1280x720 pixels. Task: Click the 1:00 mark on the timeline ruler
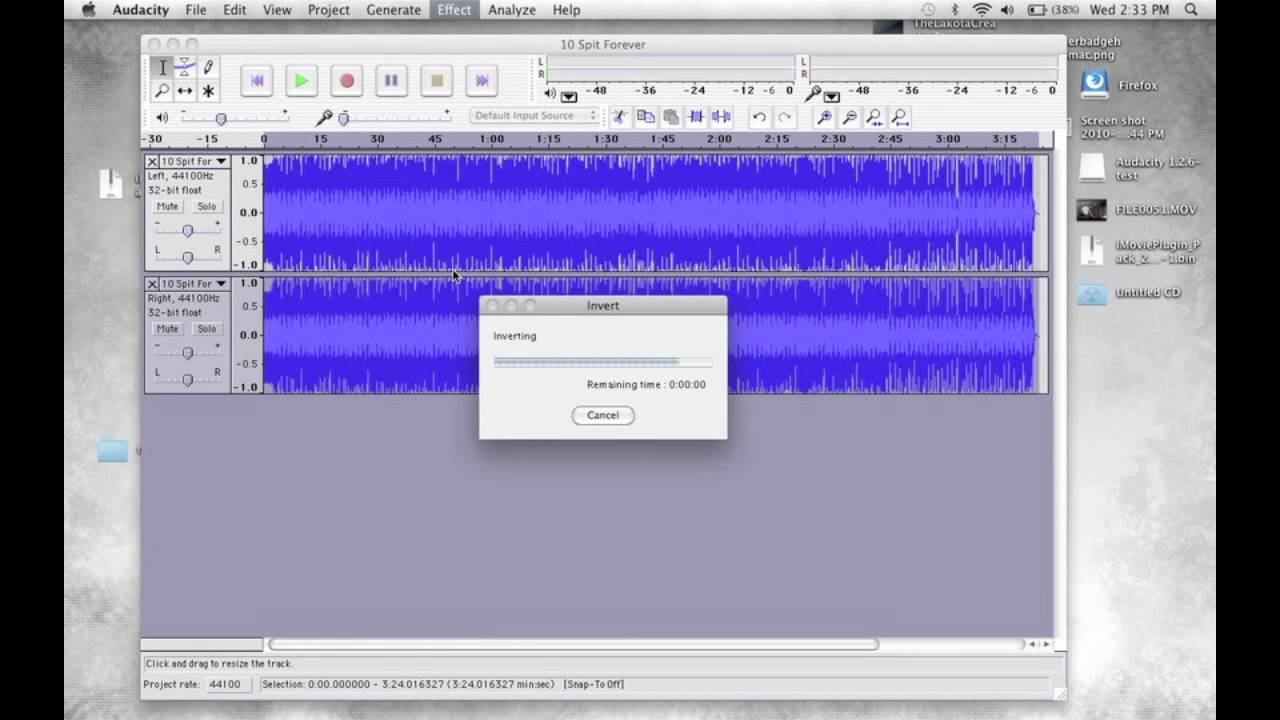(x=491, y=139)
